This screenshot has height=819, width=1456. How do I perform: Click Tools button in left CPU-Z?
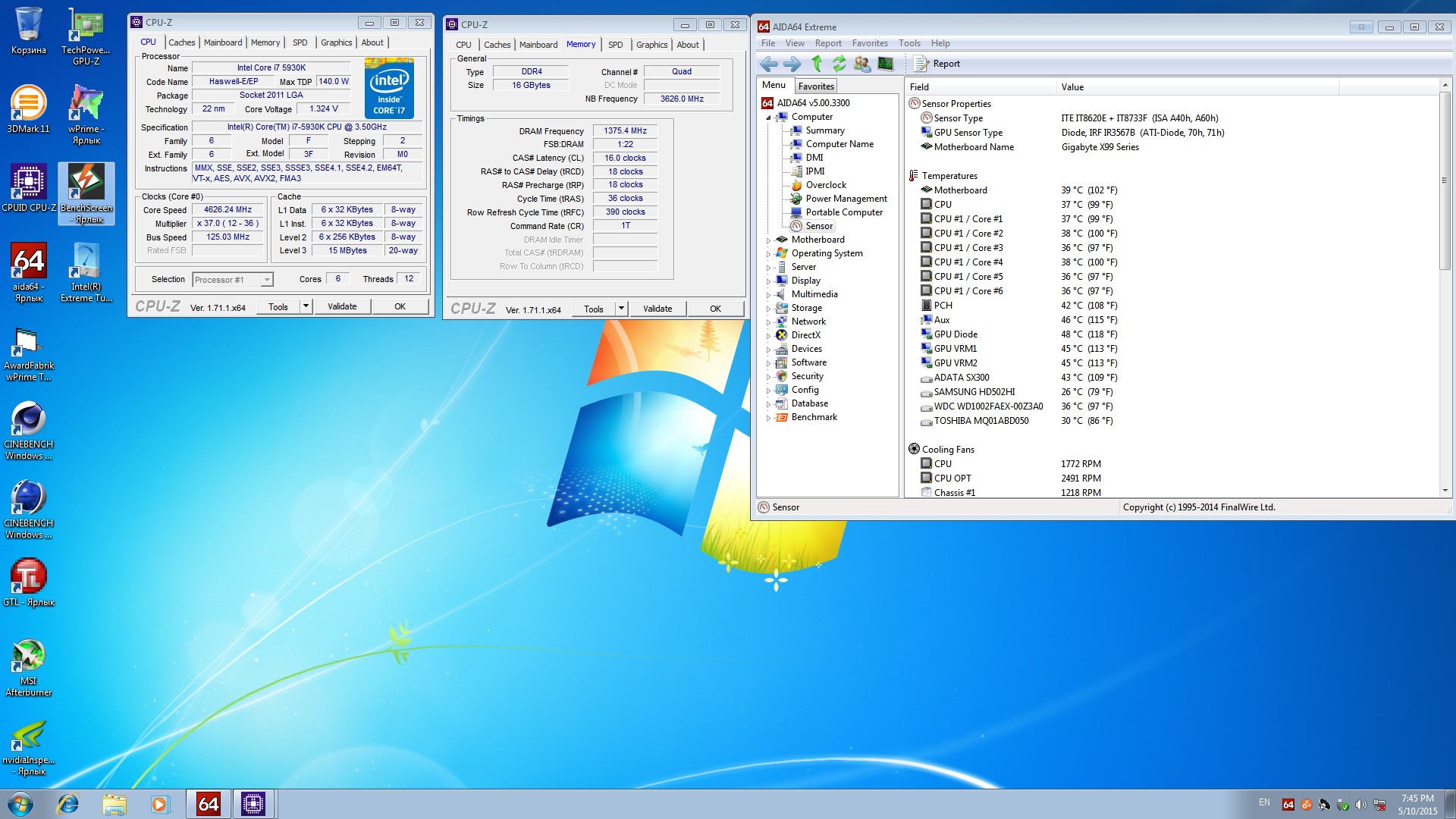point(278,306)
